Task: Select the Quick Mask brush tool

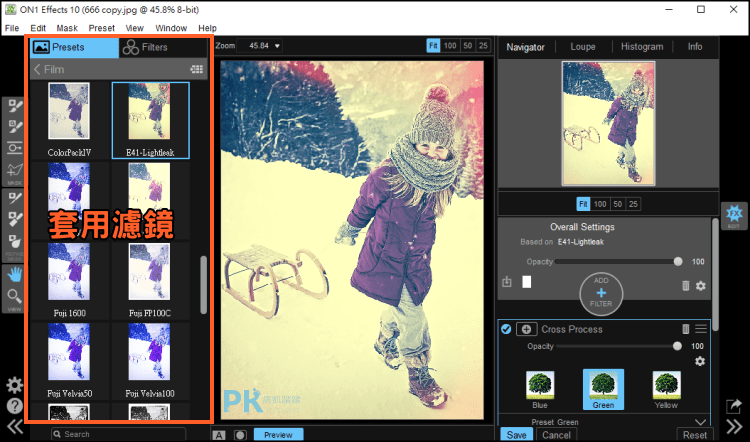Action: coord(14,127)
